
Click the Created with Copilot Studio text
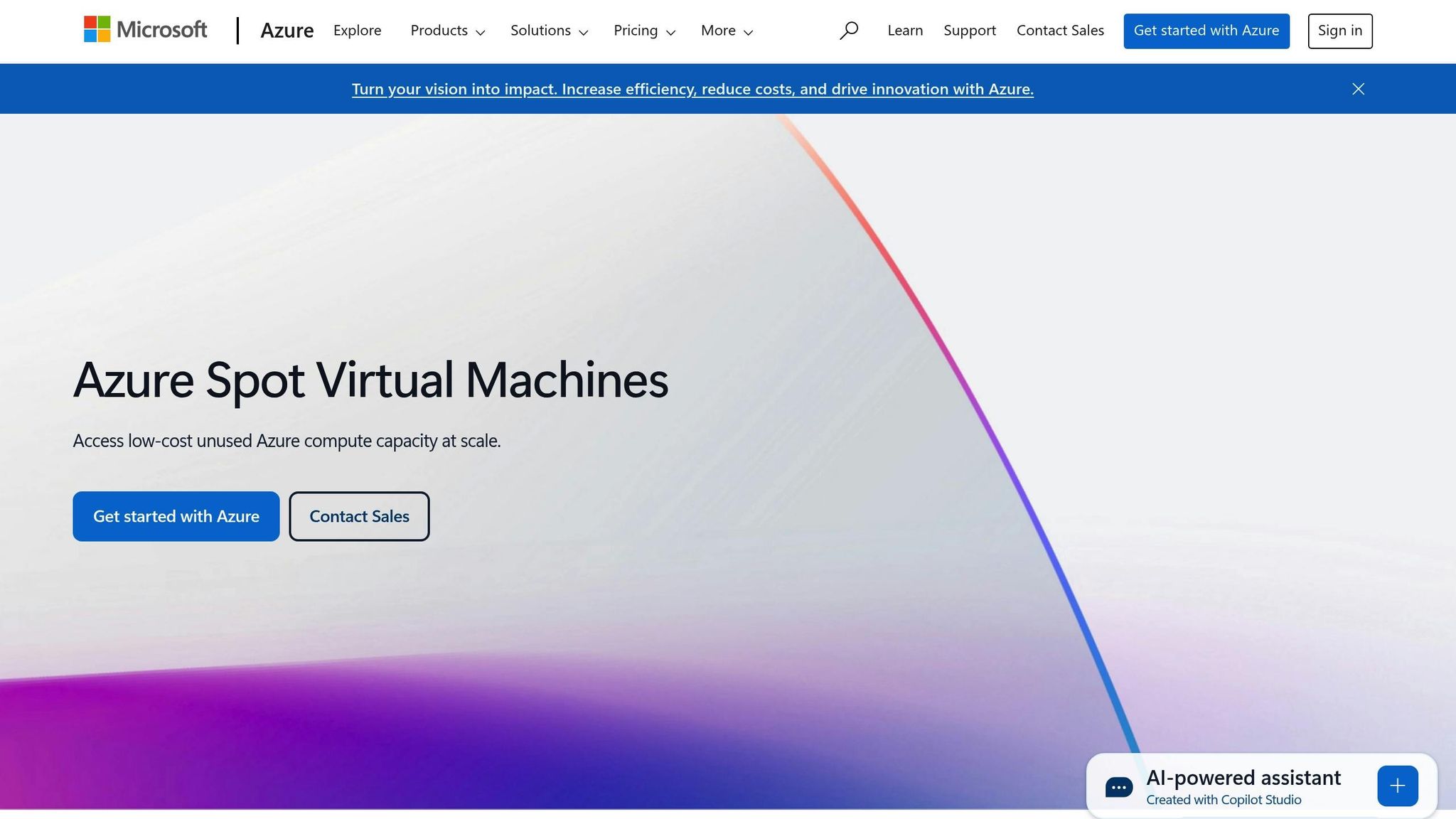pos(1224,800)
